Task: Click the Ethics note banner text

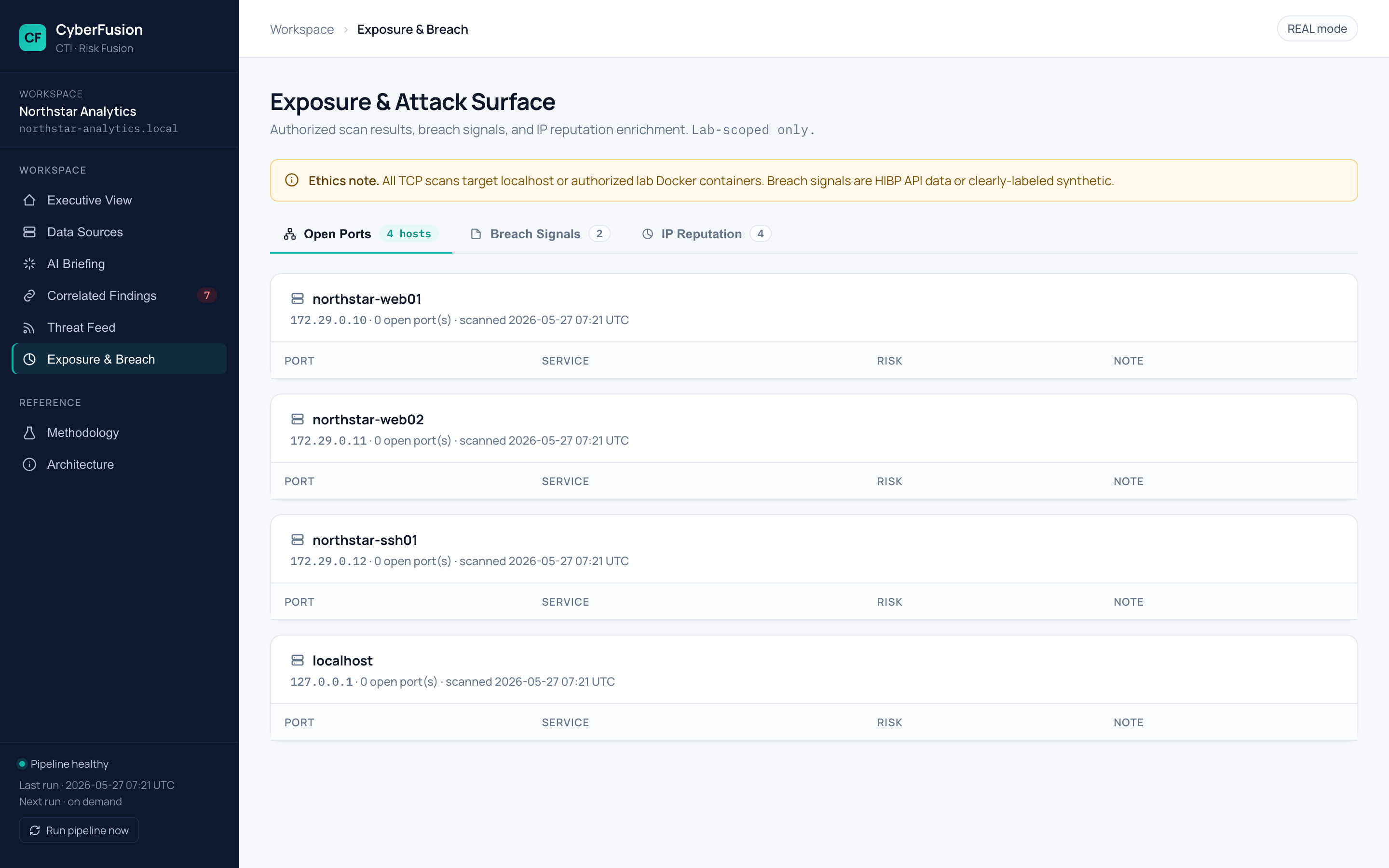Action: coord(711,180)
